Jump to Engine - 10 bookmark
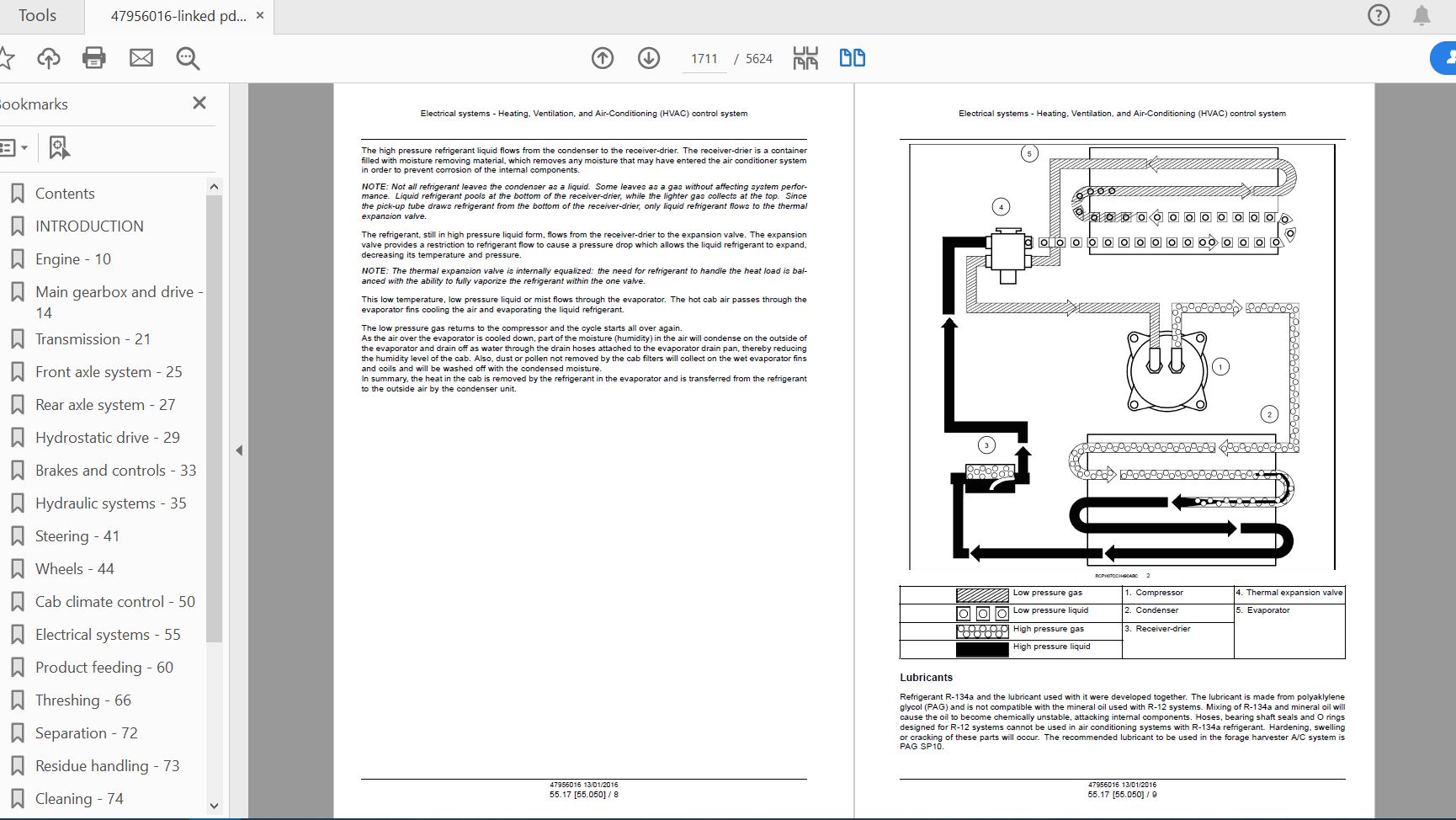Image resolution: width=1456 pixels, height=820 pixels. 73,259
